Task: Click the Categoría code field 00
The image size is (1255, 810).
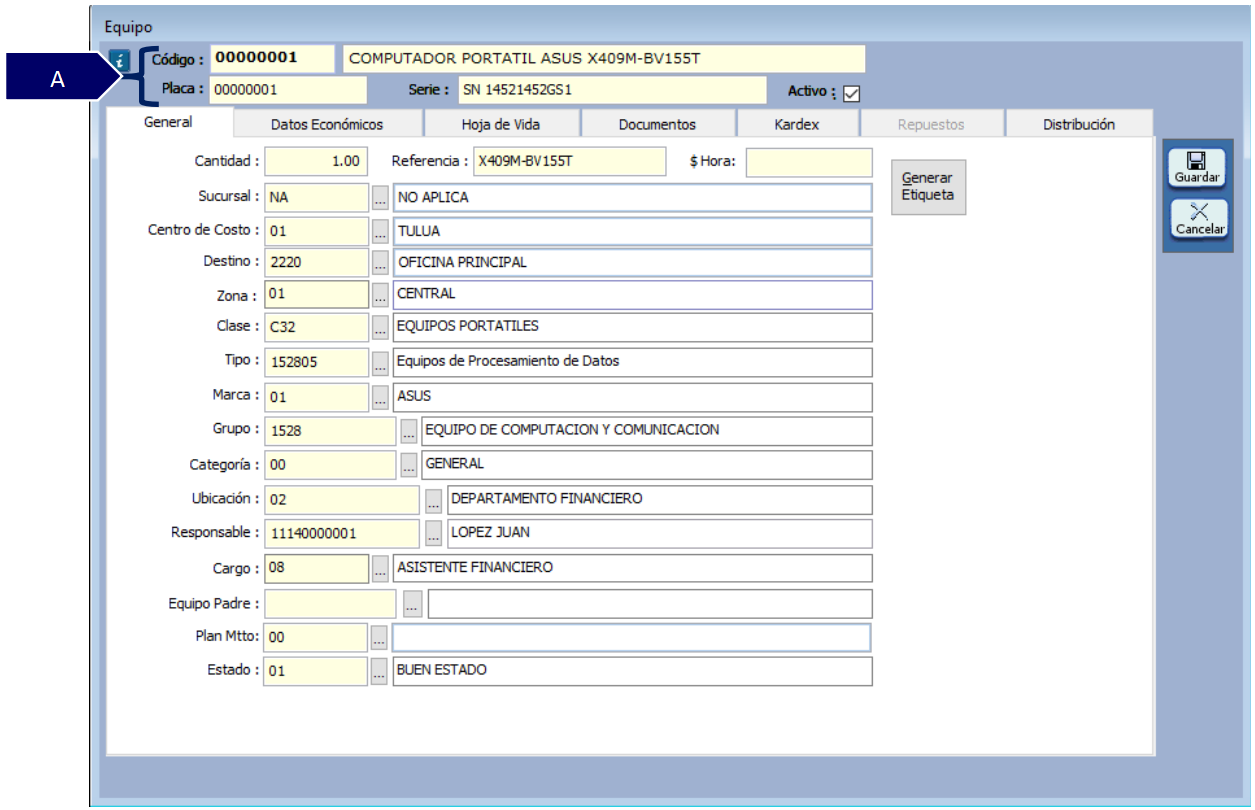Action: pyautogui.click(x=331, y=465)
